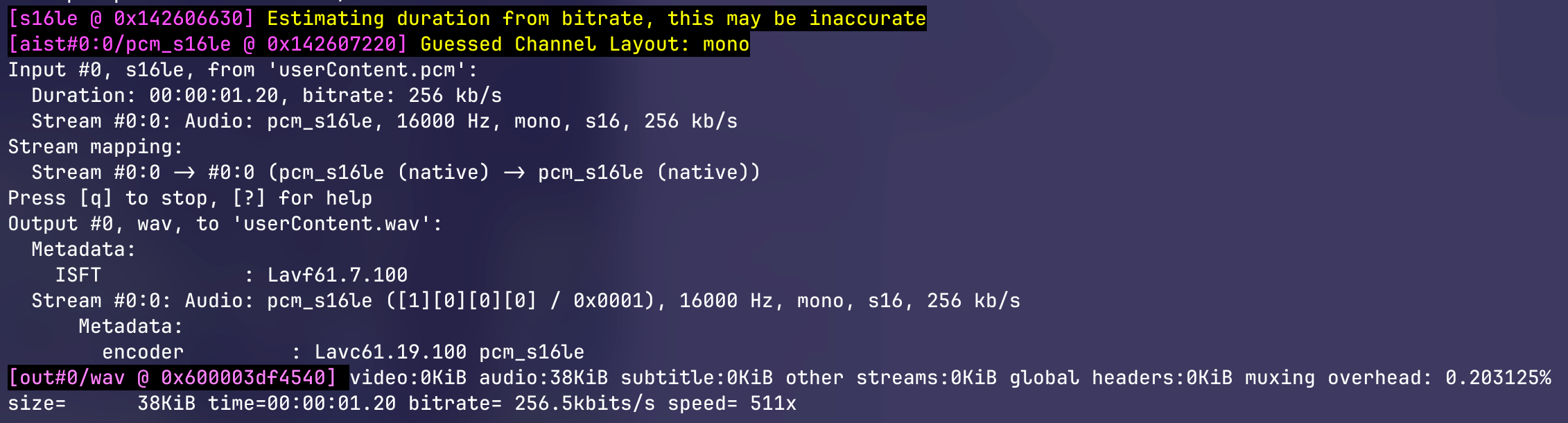Click the 'bitrate= 256.5kbits/s' text

(531, 404)
